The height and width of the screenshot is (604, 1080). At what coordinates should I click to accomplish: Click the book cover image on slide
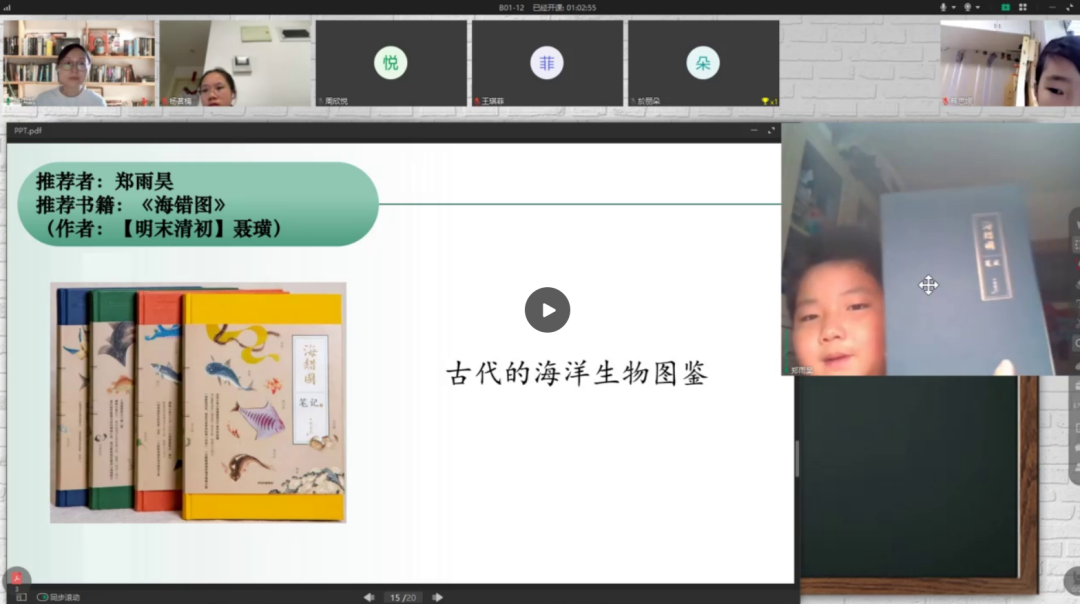click(x=198, y=402)
